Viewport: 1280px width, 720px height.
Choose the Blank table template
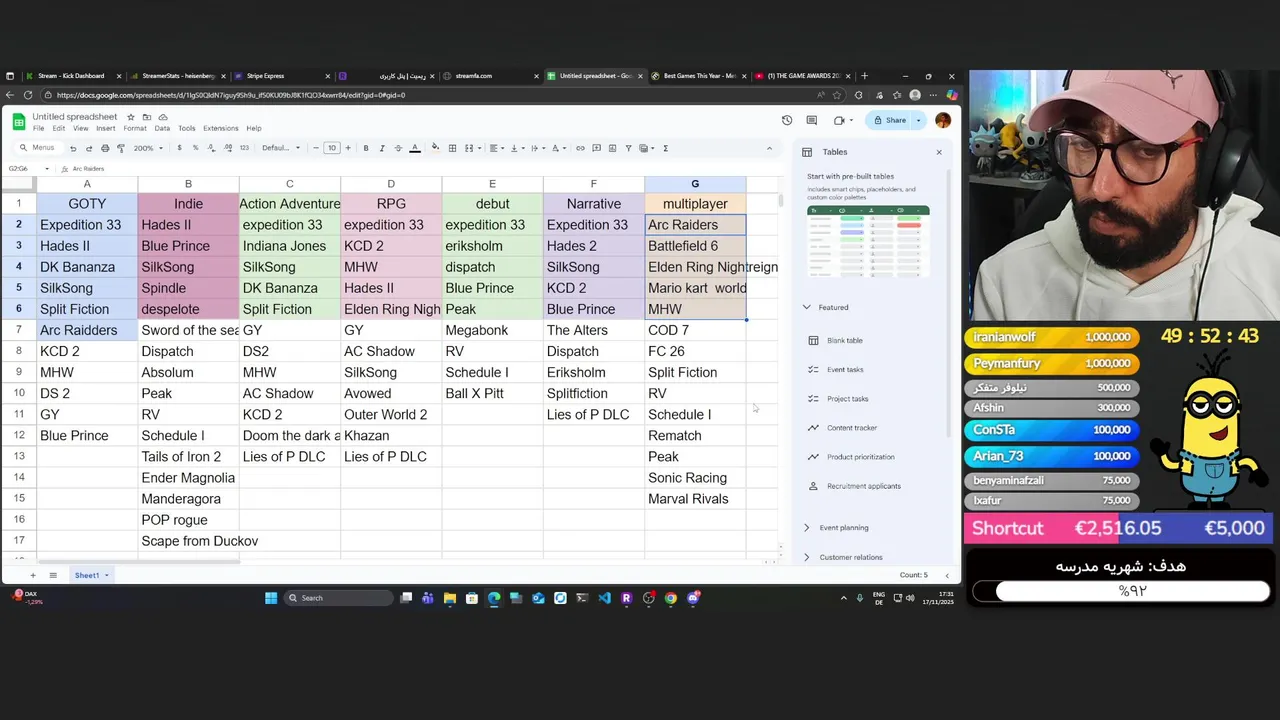[844, 340]
